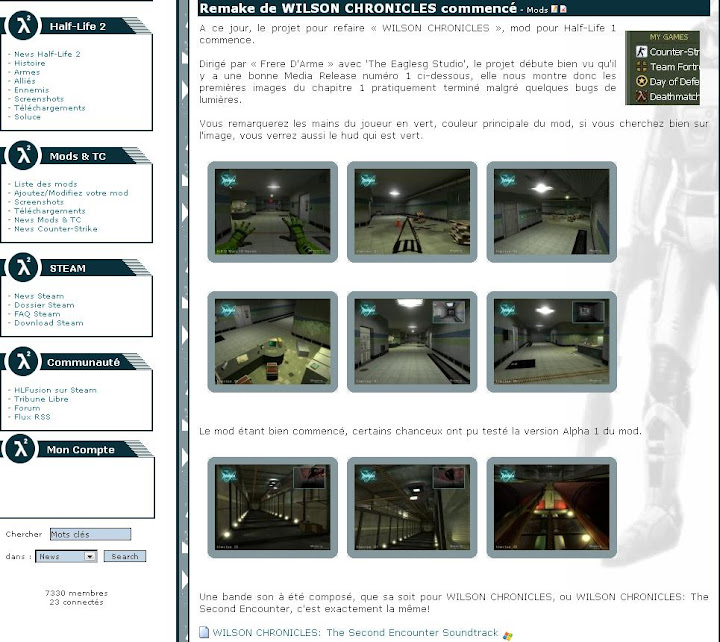This screenshot has width=720, height=642.
Task: Open Flux RSS feed link
Action: (x=32, y=417)
